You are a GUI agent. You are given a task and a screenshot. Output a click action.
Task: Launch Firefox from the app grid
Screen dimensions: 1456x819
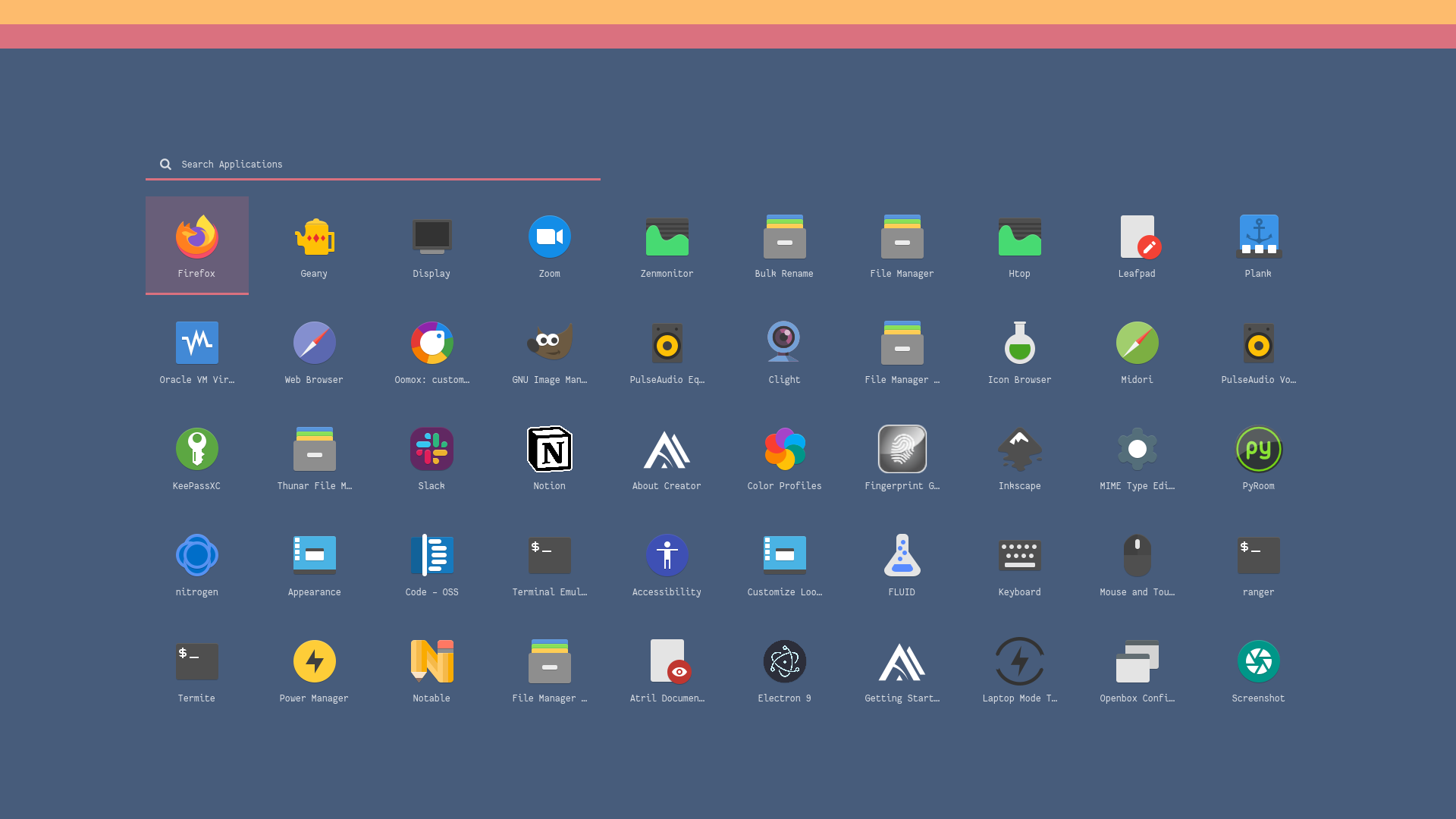(196, 244)
